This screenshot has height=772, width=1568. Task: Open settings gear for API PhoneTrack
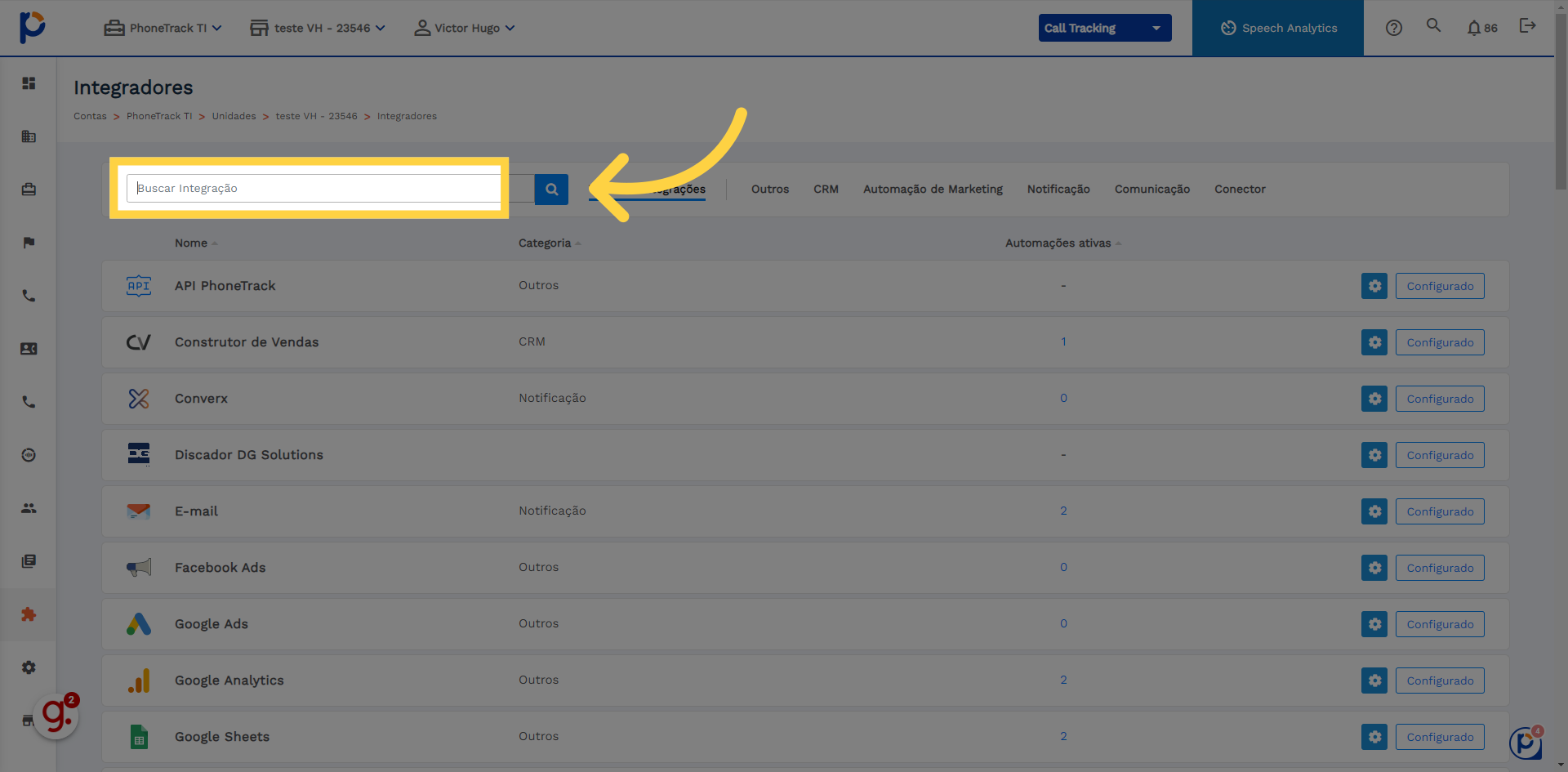coord(1374,286)
